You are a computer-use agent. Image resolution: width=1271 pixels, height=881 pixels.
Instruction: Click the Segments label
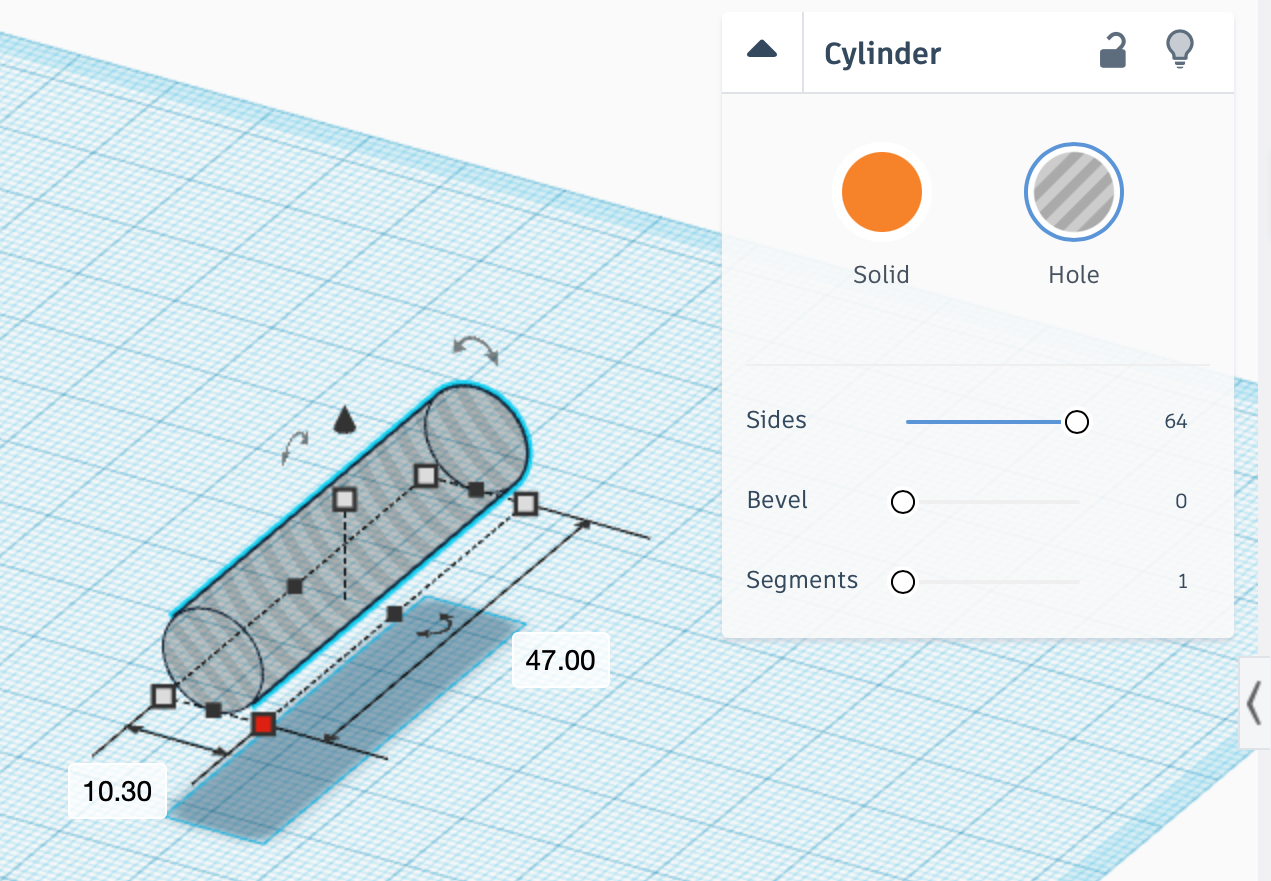(802, 580)
